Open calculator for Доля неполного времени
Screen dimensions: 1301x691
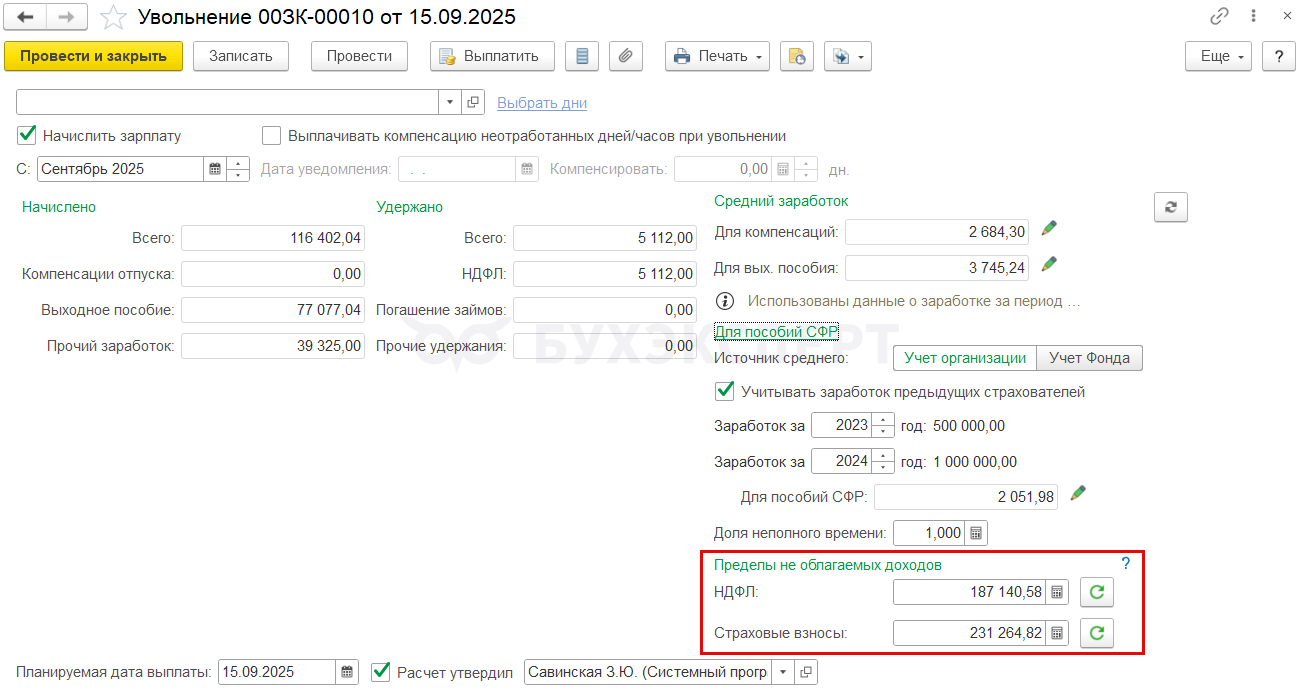pos(977,533)
